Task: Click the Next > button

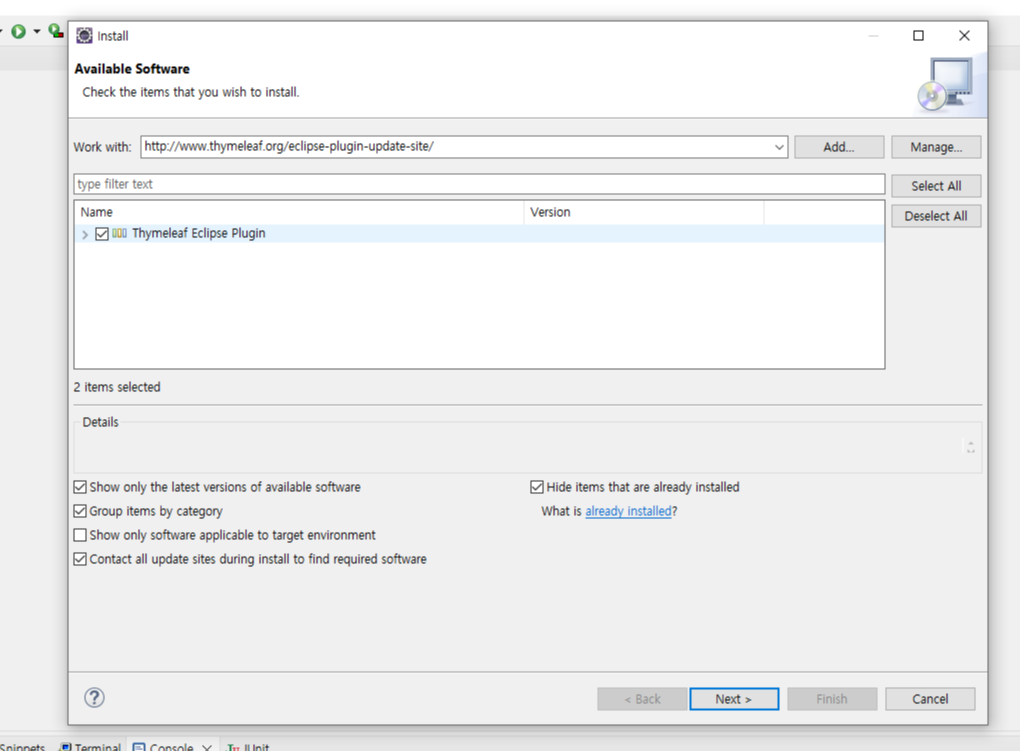Action: tap(734, 699)
